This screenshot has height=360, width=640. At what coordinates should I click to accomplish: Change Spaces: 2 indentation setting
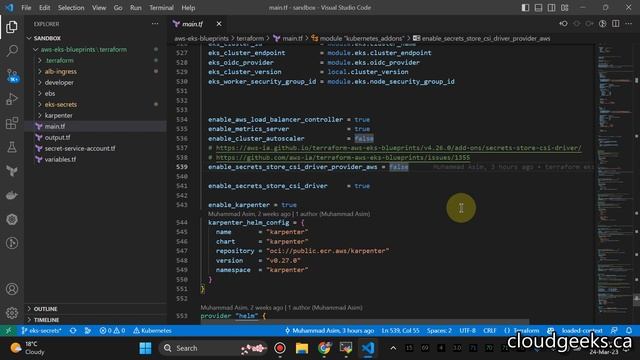pyautogui.click(x=439, y=331)
